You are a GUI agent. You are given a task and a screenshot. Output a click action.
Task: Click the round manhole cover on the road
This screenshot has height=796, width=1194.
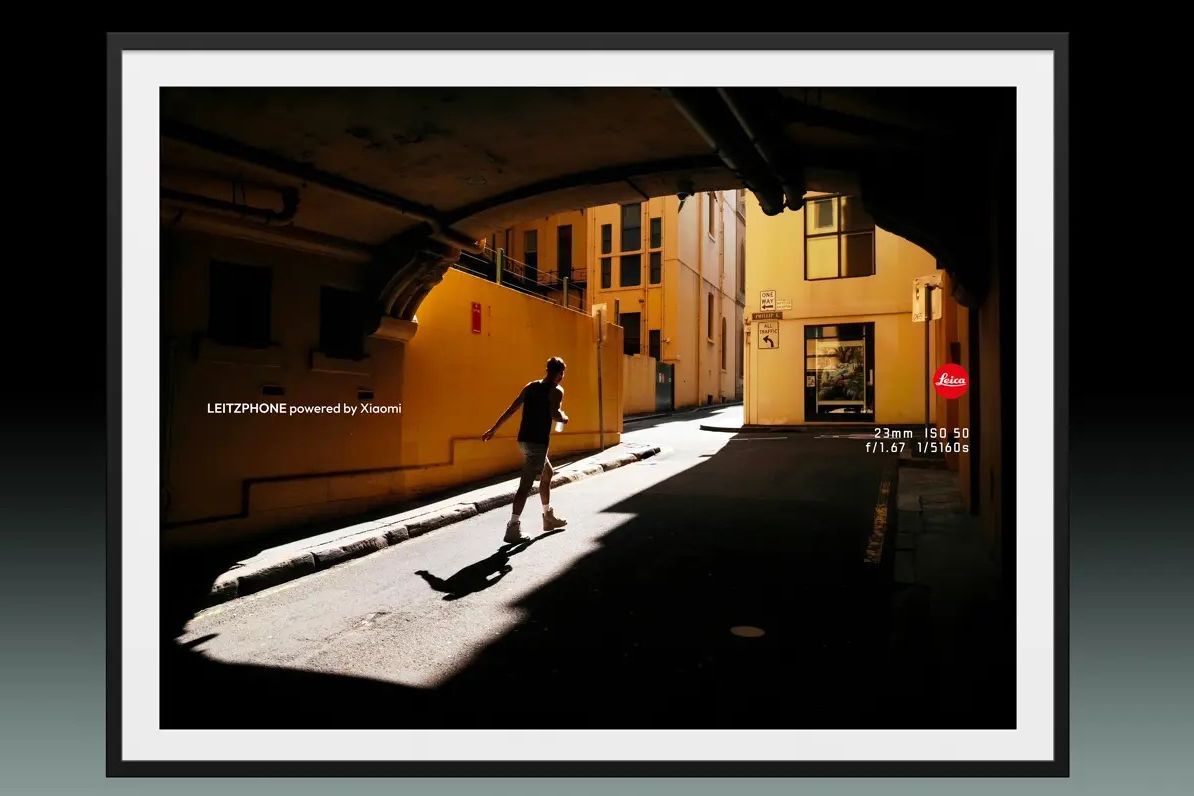click(747, 631)
